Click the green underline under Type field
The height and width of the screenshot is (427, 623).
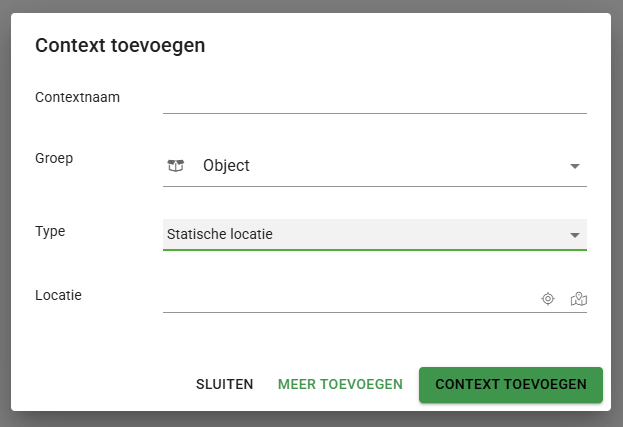coord(374,249)
